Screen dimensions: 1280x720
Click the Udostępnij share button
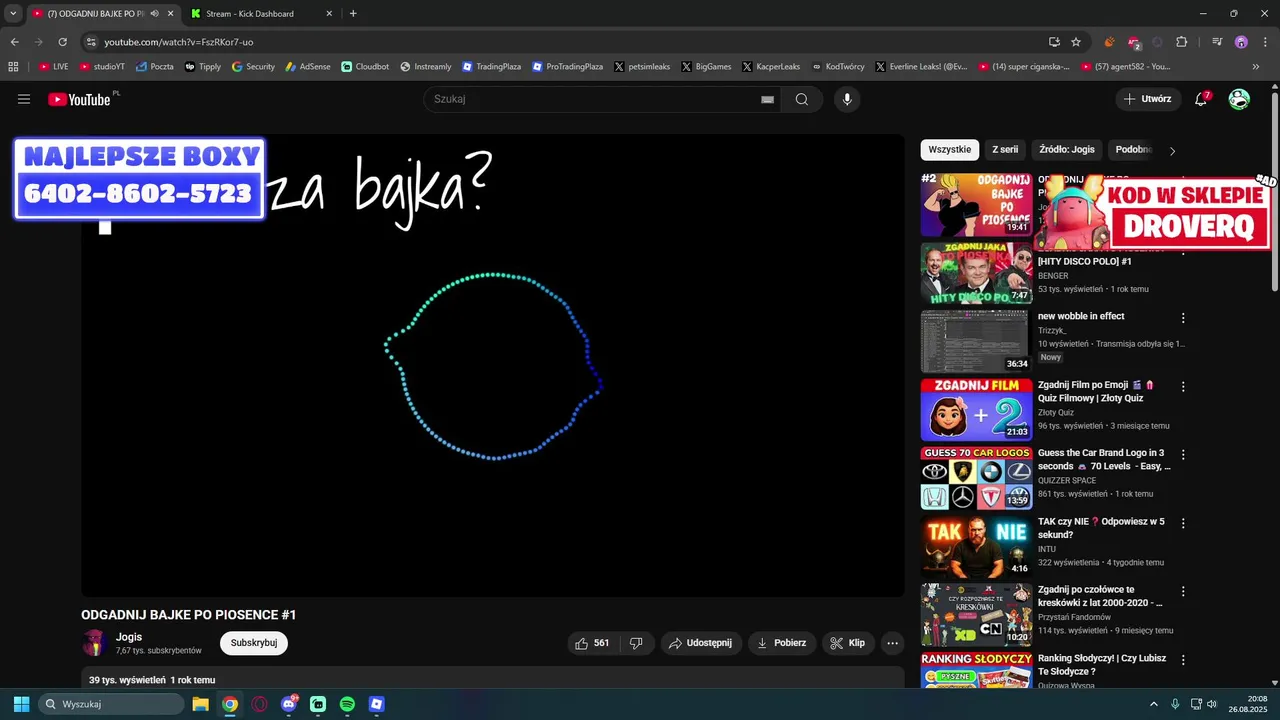point(701,643)
